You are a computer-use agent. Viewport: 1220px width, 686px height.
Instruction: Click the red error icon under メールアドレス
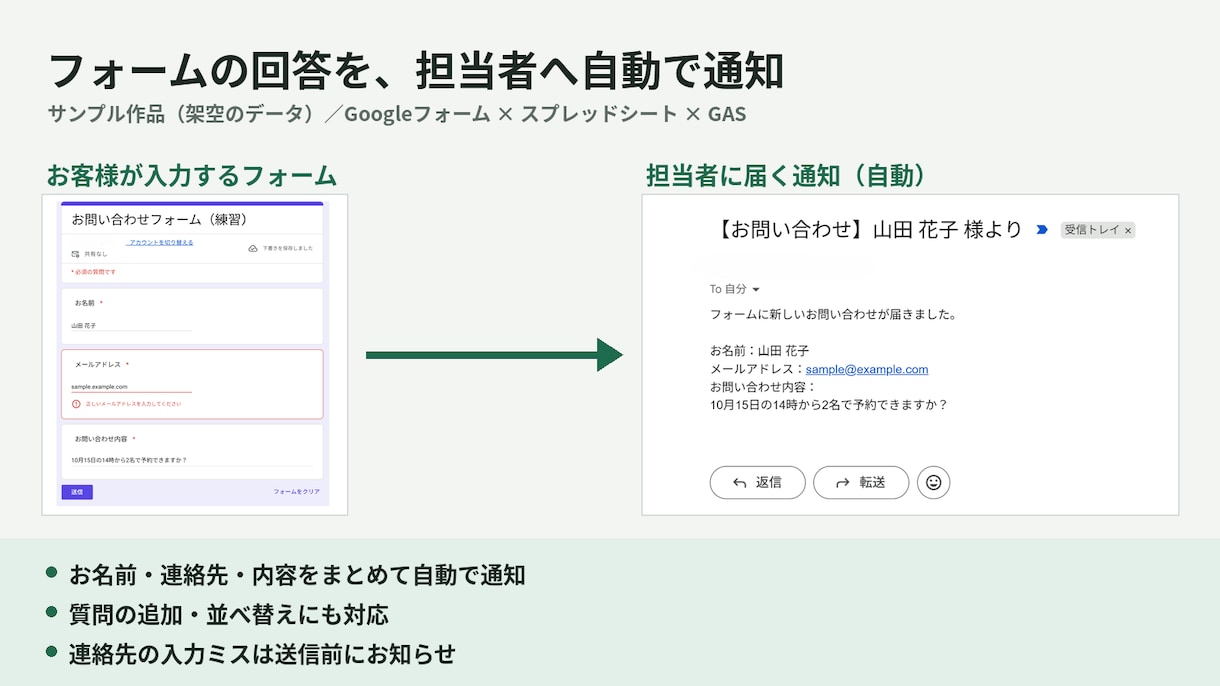76,404
